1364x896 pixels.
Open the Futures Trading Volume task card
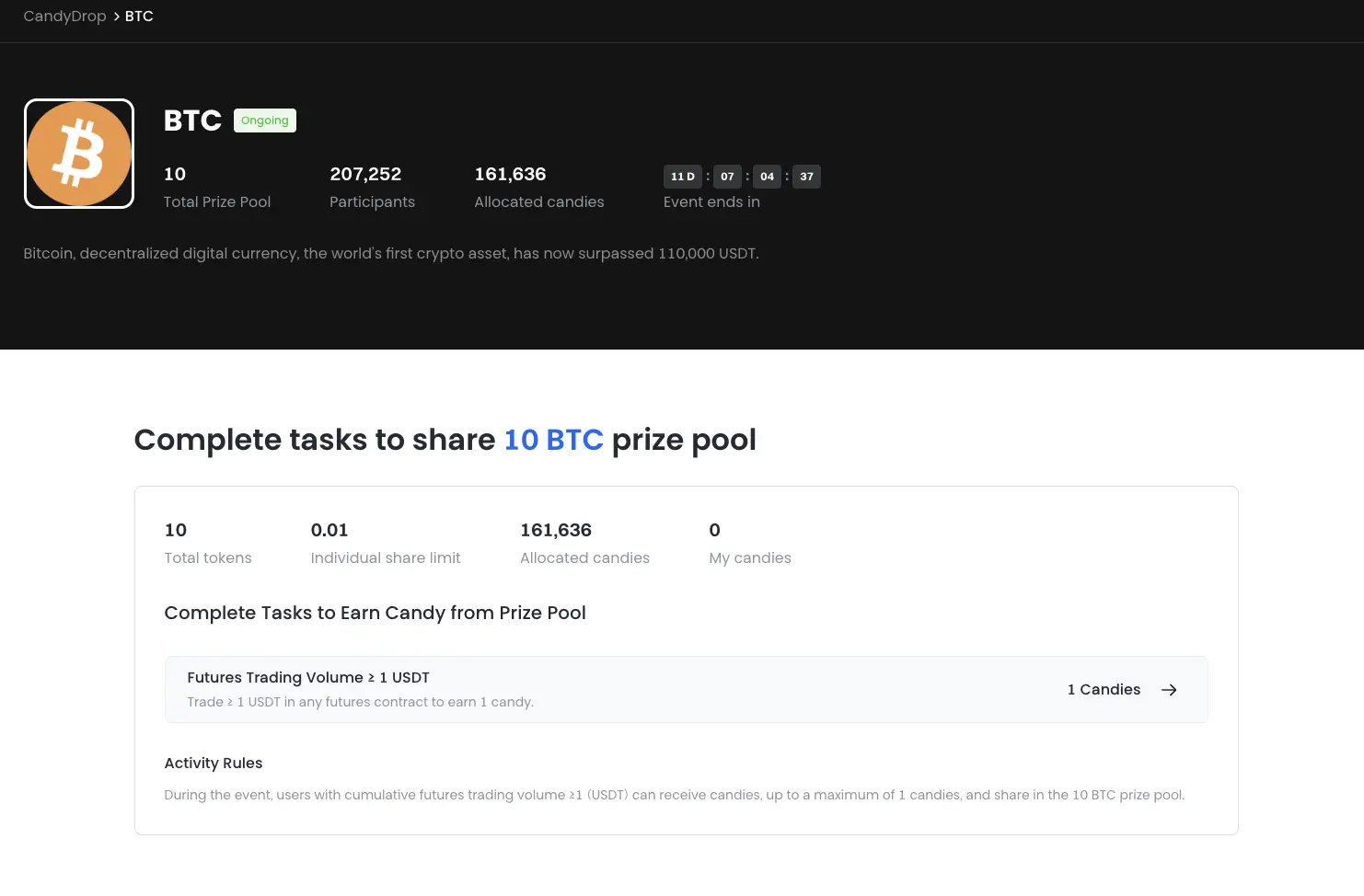click(686, 690)
